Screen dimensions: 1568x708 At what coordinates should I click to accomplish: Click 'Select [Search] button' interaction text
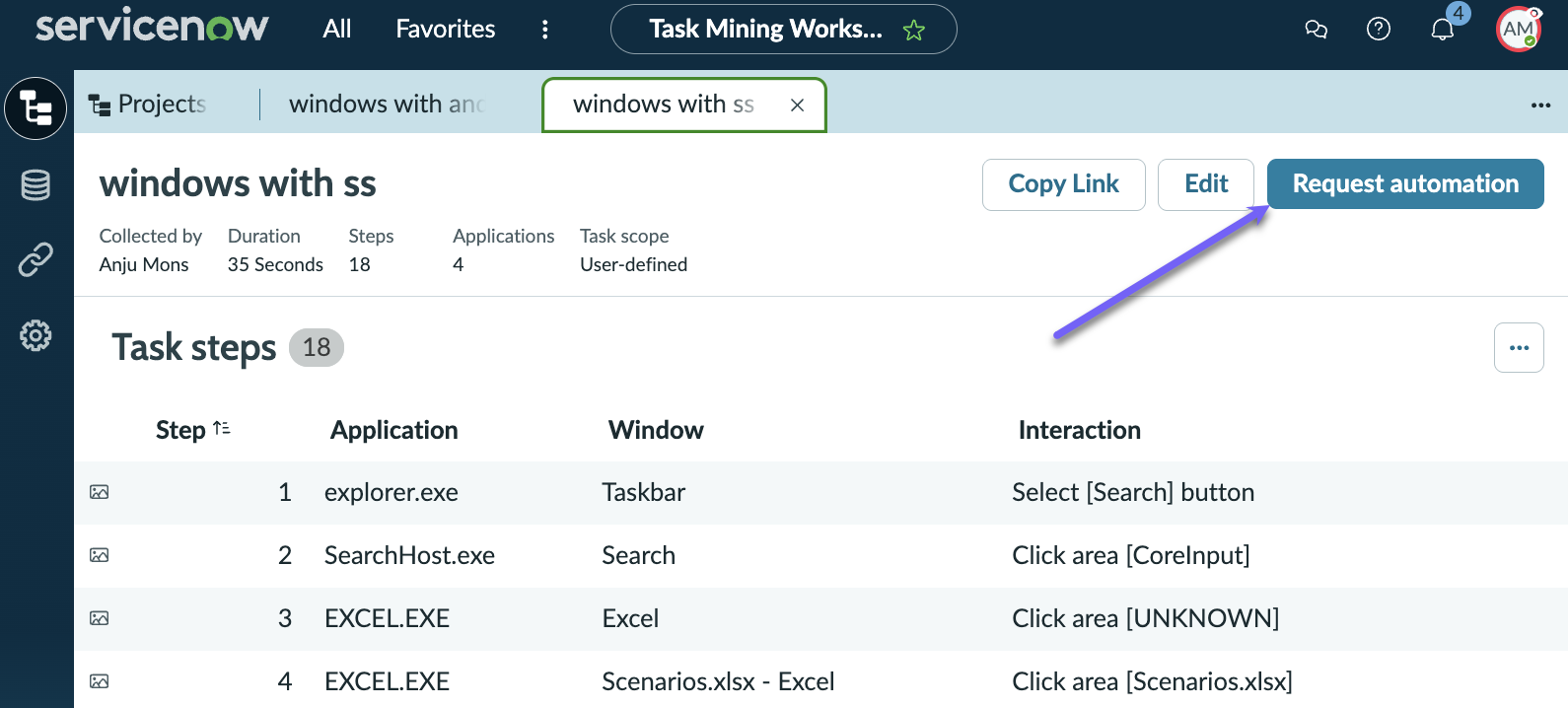(x=1133, y=492)
